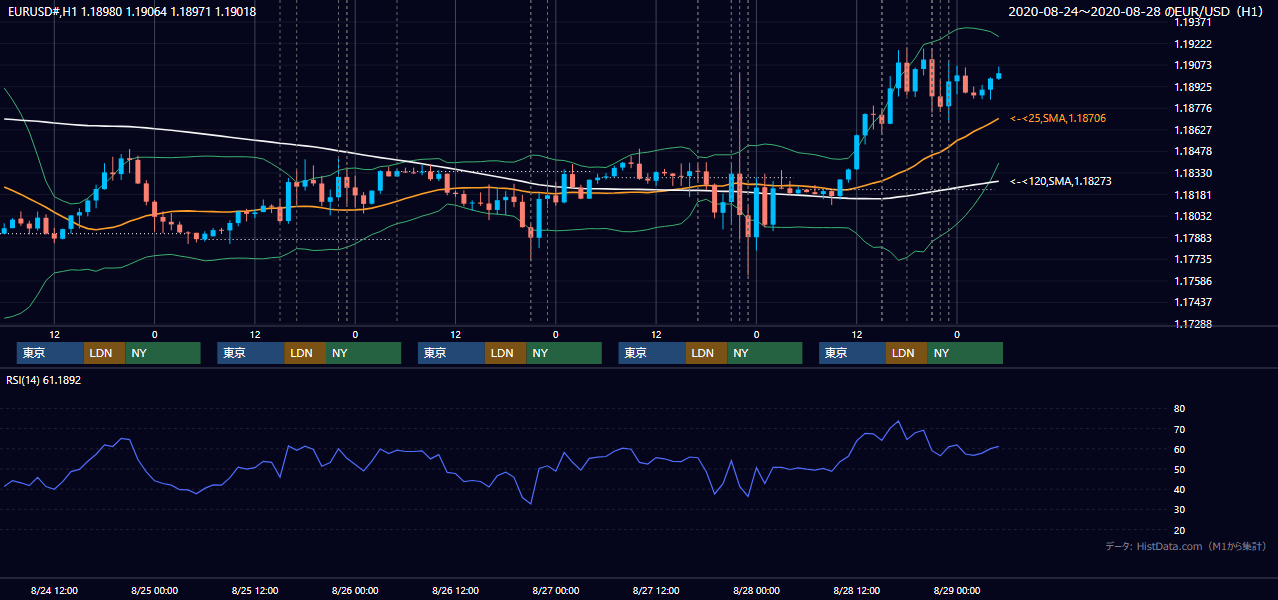1278x600 pixels.
Task: Click the NY session box for 8/24
Action: [x=163, y=353]
